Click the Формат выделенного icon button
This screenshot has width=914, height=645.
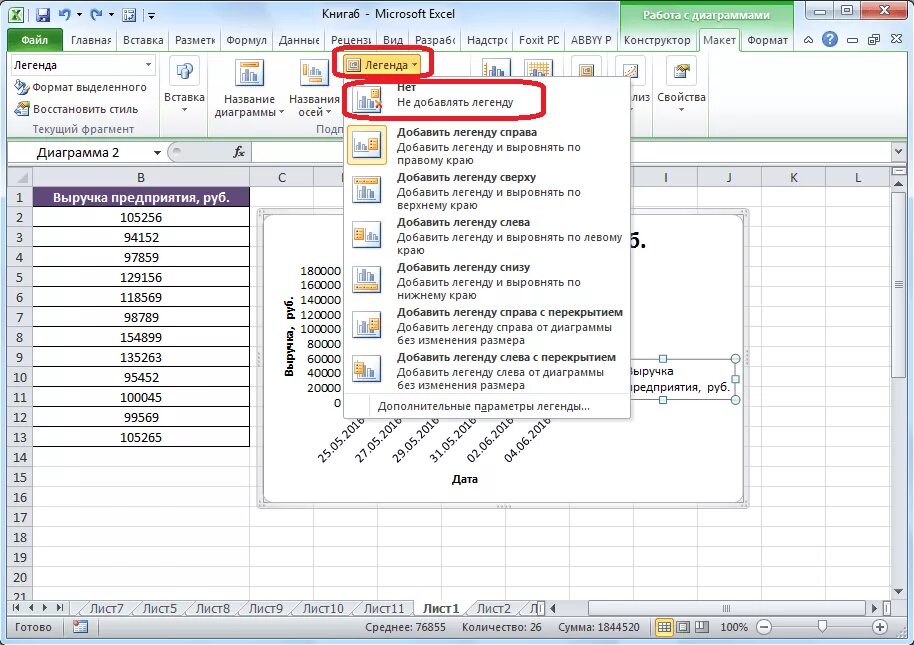click(x=22, y=87)
